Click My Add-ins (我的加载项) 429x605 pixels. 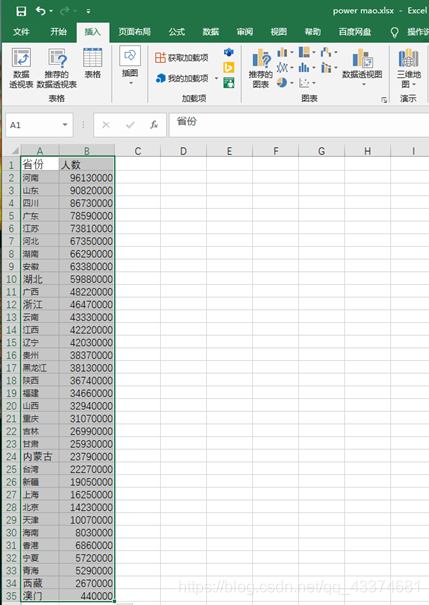click(182, 79)
